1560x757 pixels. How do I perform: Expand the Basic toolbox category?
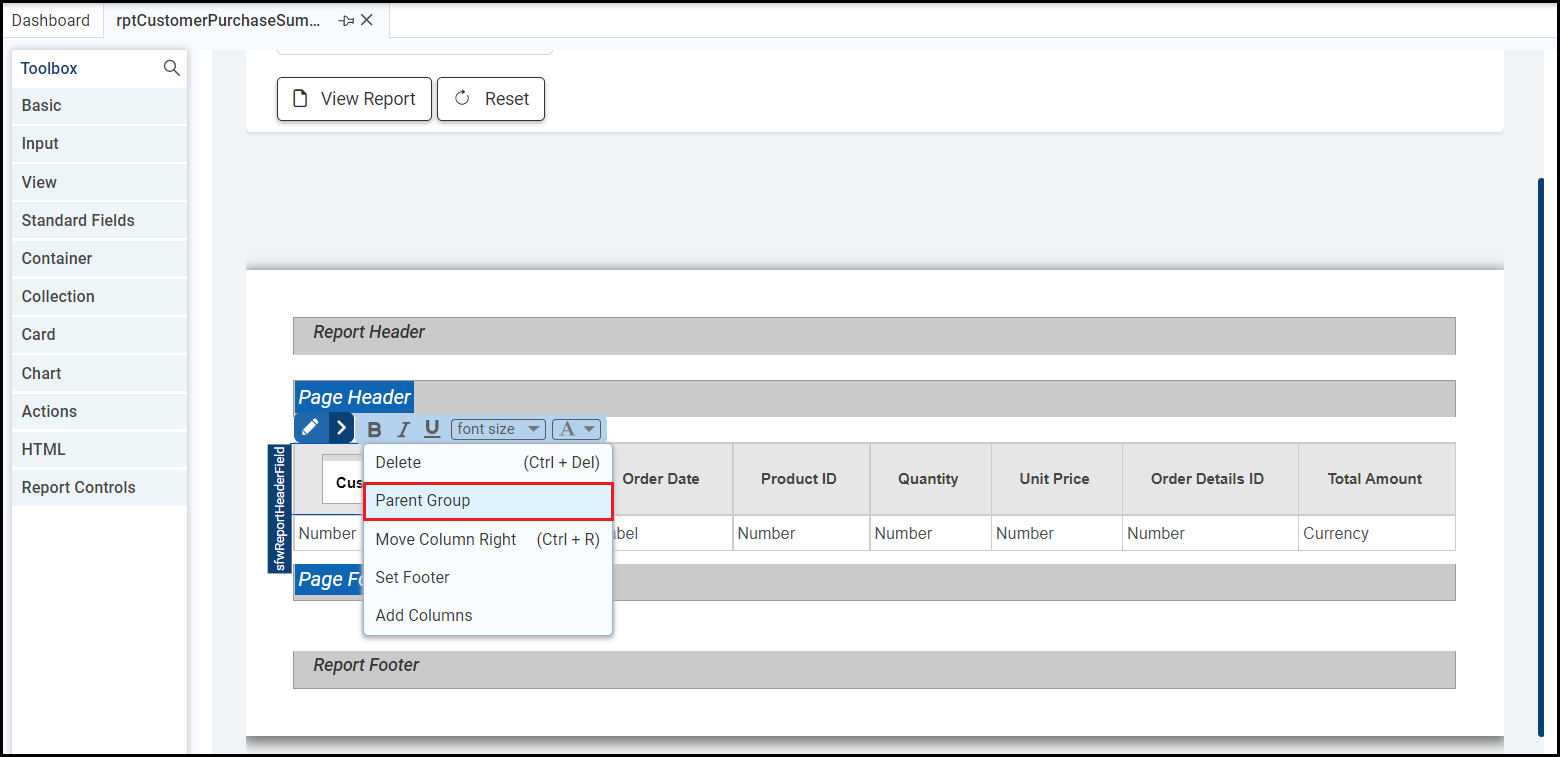99,106
